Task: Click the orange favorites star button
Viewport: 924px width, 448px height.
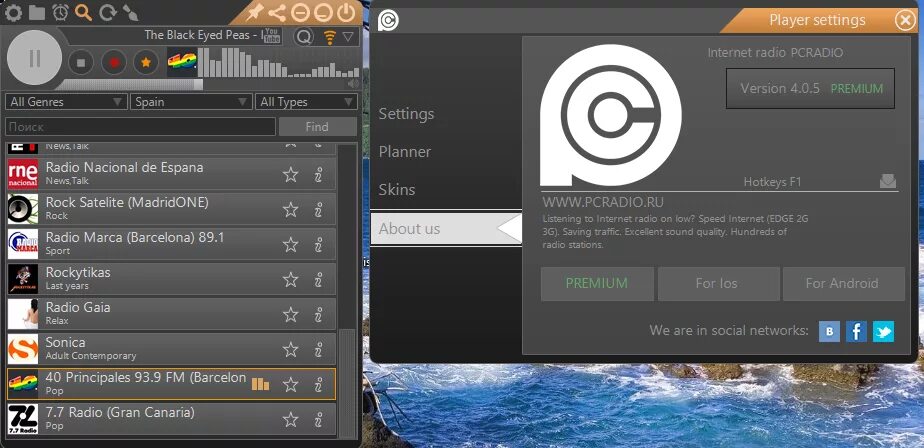Action: pyautogui.click(x=146, y=62)
